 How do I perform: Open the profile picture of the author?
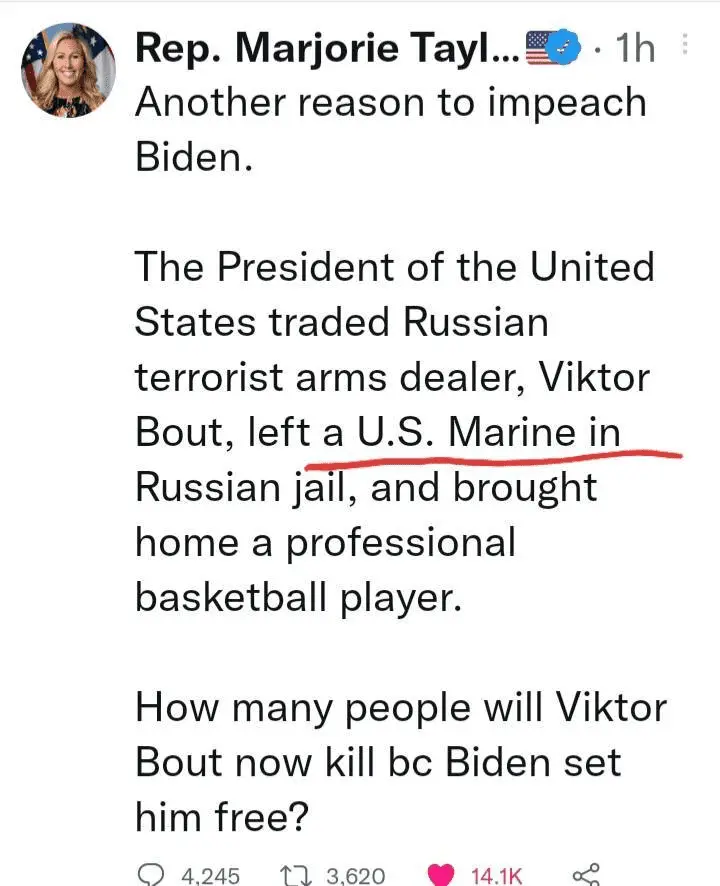(68, 69)
